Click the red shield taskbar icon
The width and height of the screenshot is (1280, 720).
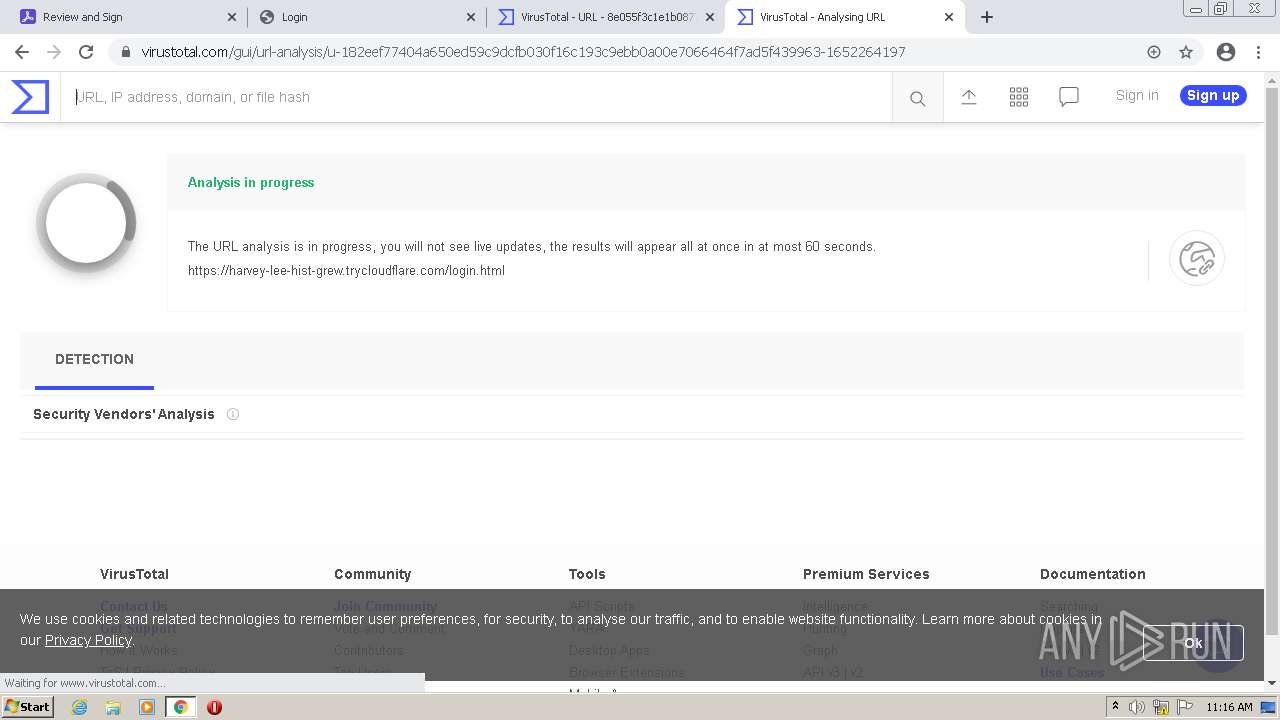pos(214,707)
